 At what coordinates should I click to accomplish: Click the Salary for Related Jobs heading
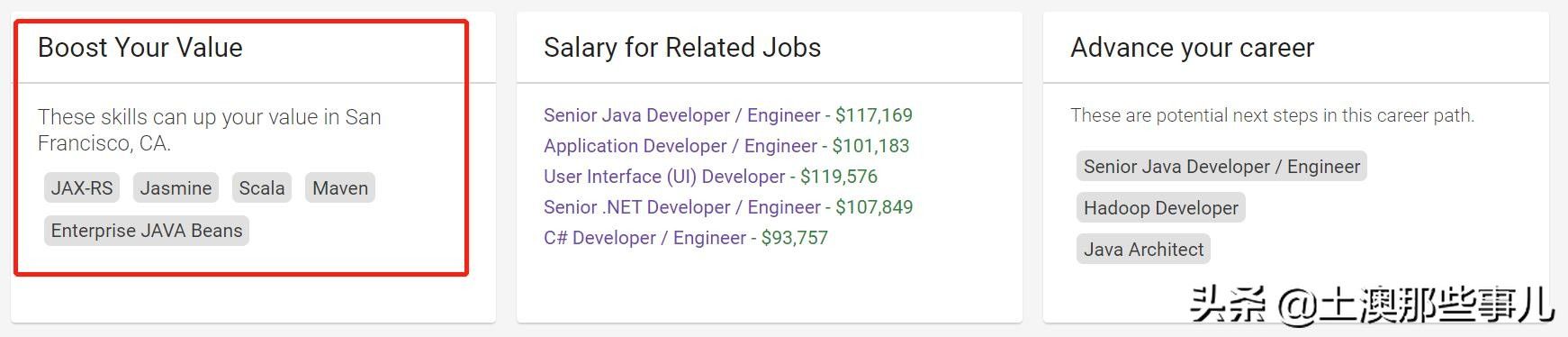[682, 48]
